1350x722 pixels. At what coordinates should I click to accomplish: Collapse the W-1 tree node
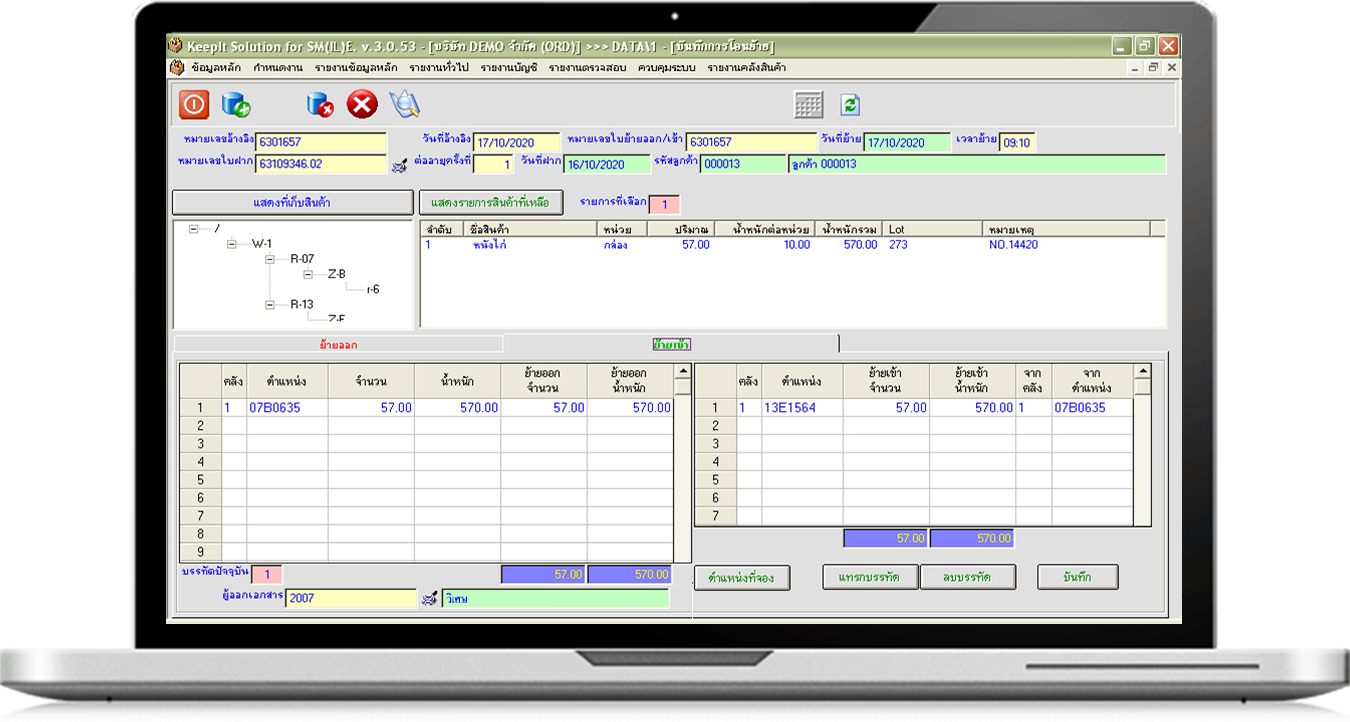click(232, 244)
